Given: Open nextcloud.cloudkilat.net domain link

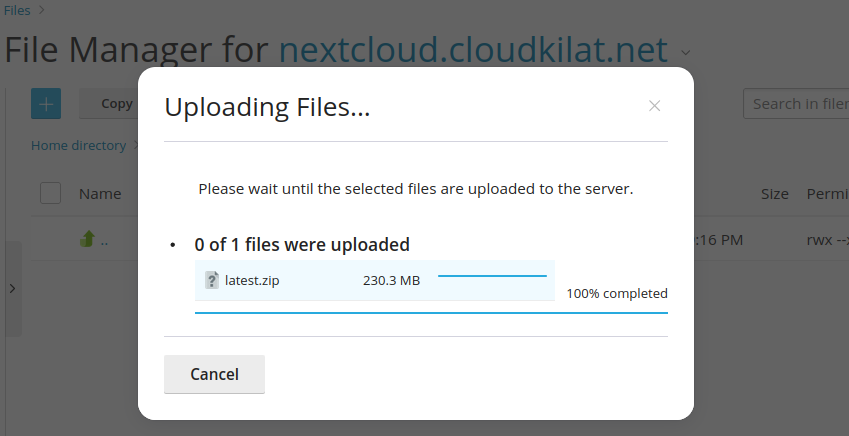Looking at the screenshot, I should coord(473,50).
